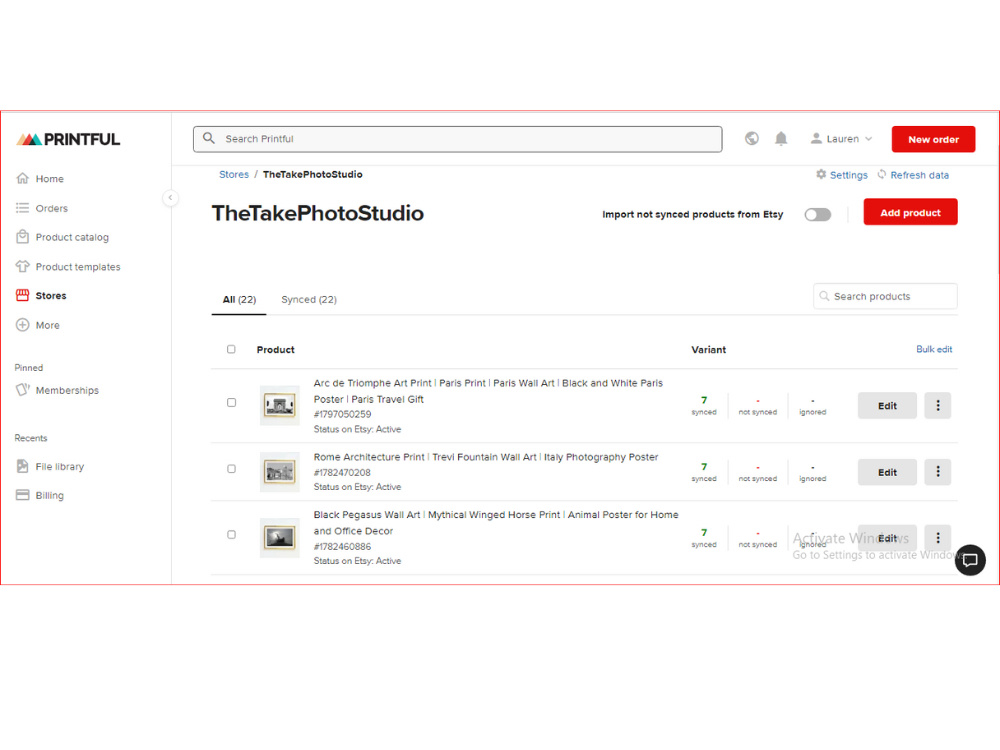Open Lauren account dropdown

click(x=841, y=138)
